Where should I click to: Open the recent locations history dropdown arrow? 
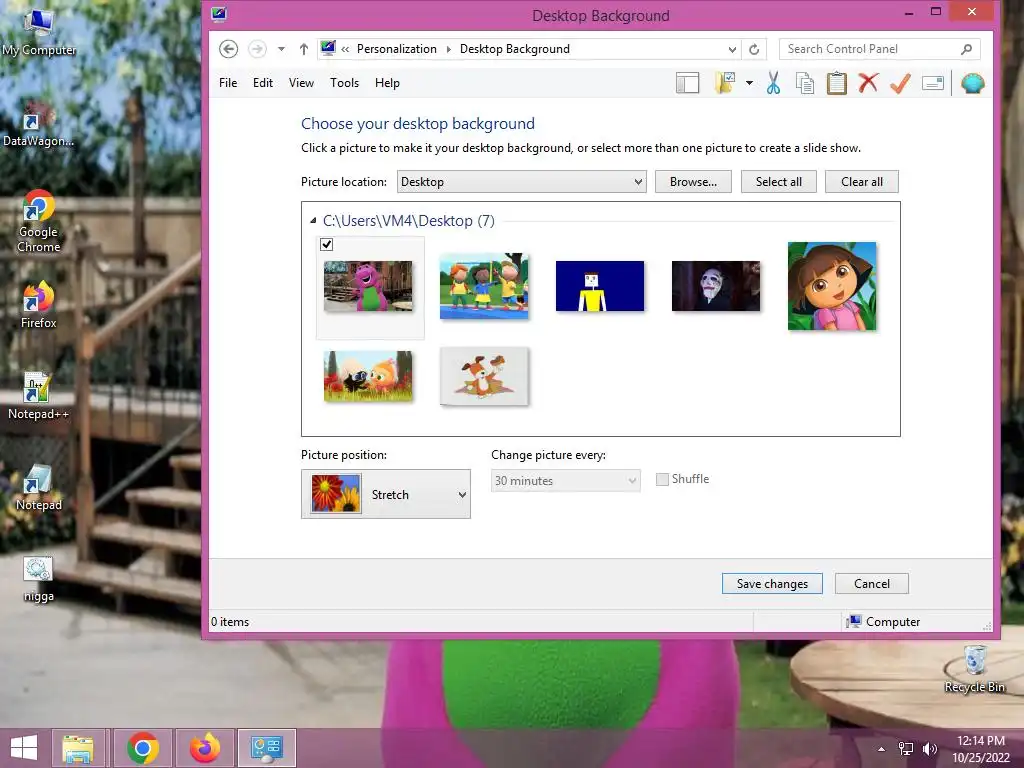pos(281,49)
